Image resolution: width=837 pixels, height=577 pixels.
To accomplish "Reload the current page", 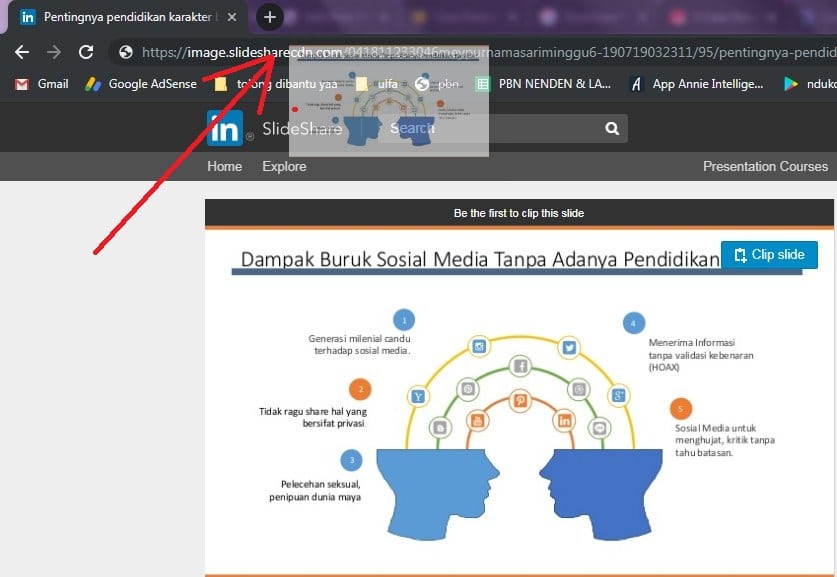I will (x=86, y=52).
